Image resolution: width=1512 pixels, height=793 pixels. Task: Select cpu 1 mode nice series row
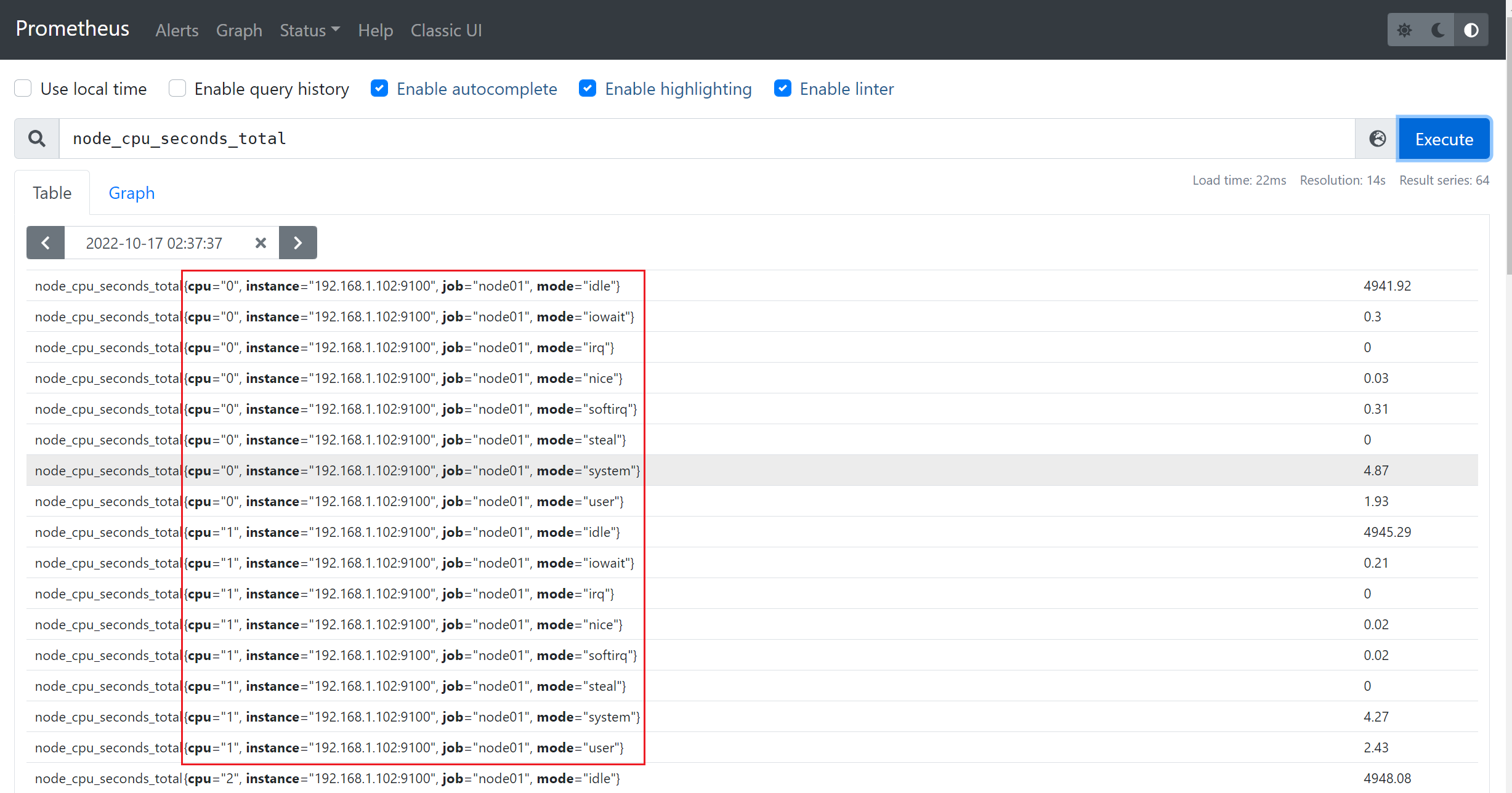click(x=752, y=624)
